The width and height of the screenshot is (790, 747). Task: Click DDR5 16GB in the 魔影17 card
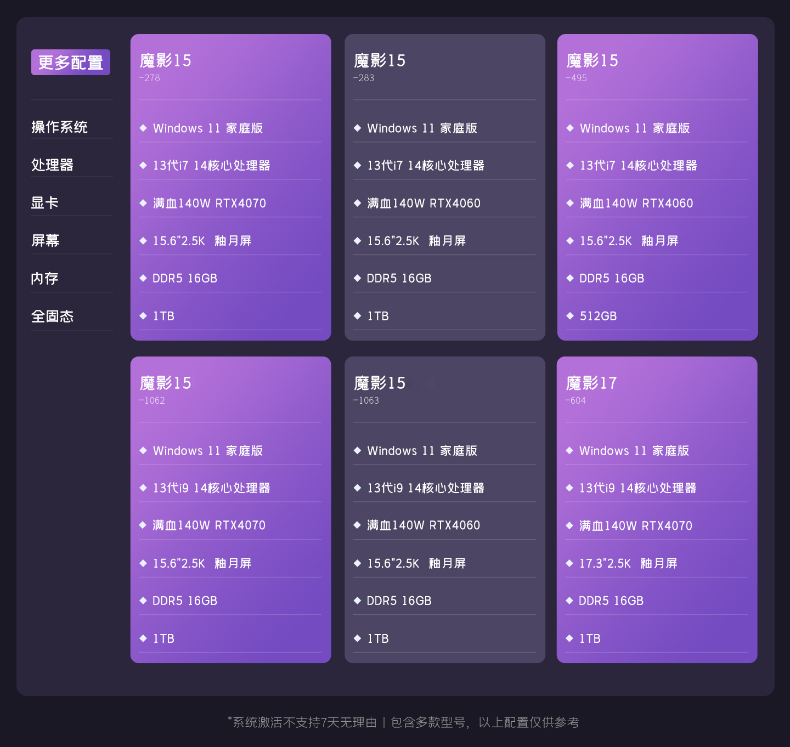[611, 600]
